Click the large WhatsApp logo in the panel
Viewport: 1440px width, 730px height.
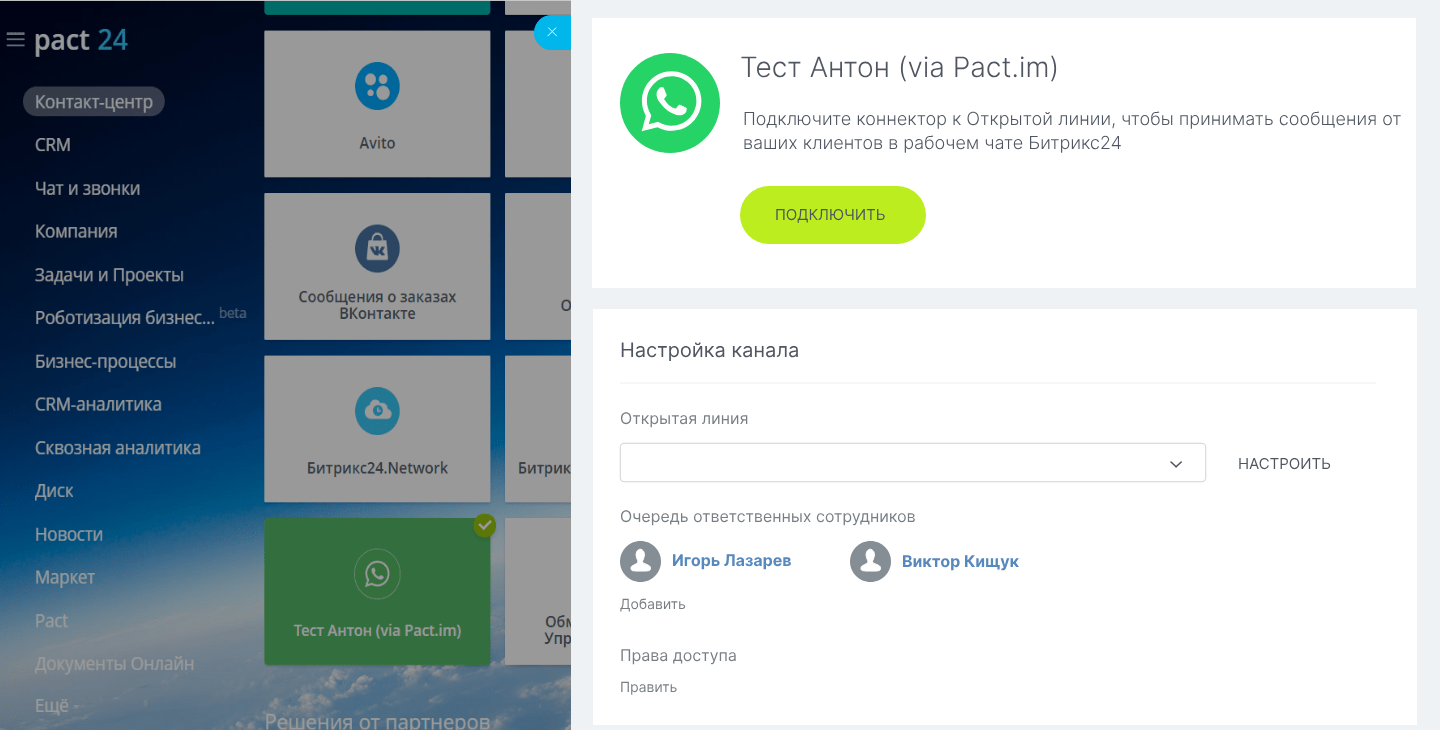[670, 103]
